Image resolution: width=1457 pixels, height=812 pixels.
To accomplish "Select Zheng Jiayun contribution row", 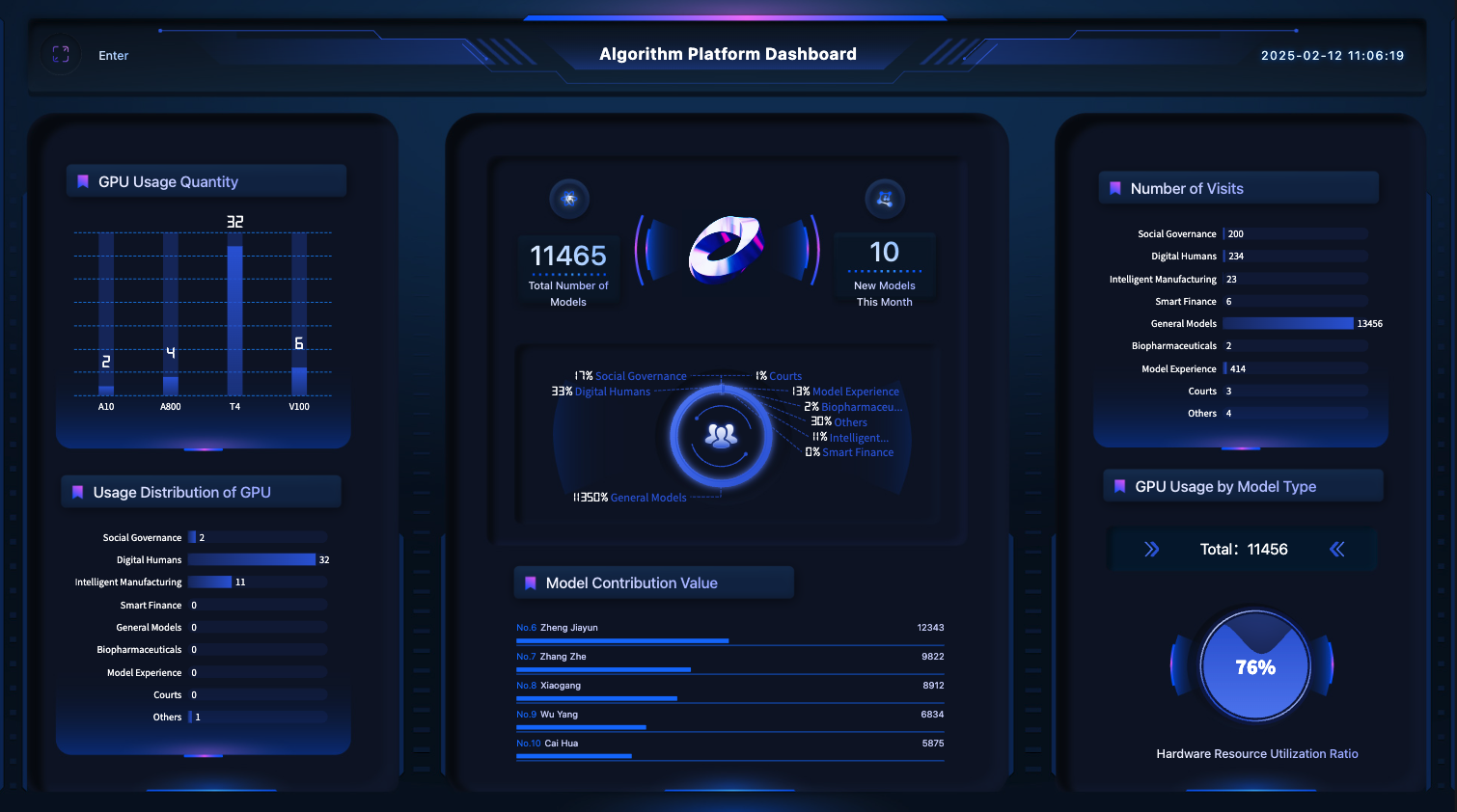I will [729, 632].
